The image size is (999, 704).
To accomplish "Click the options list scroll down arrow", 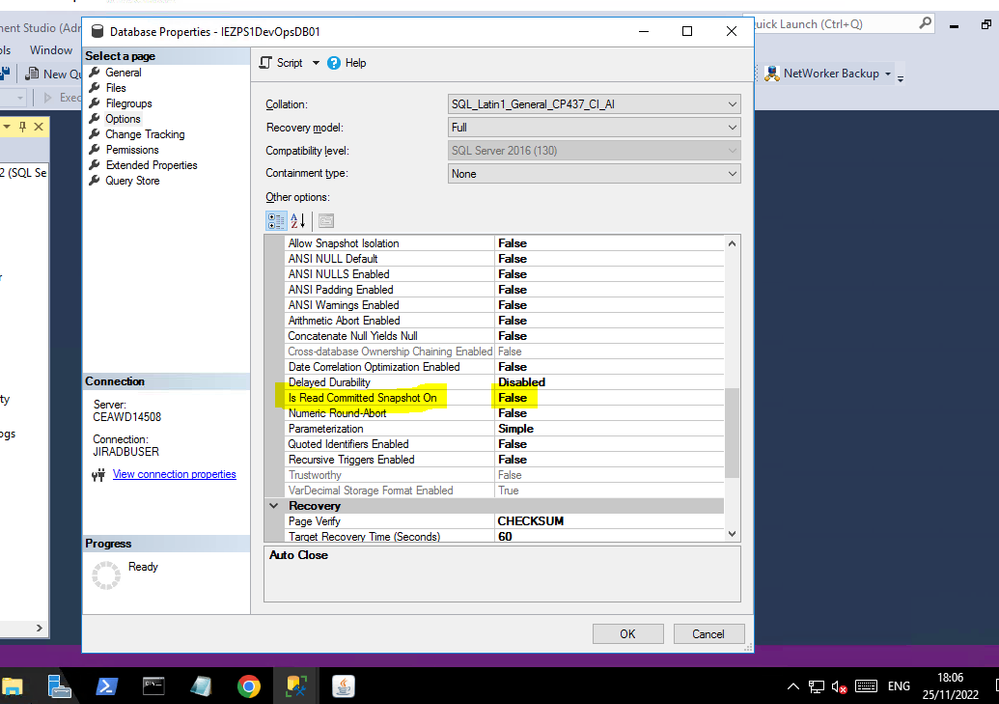I will (732, 534).
